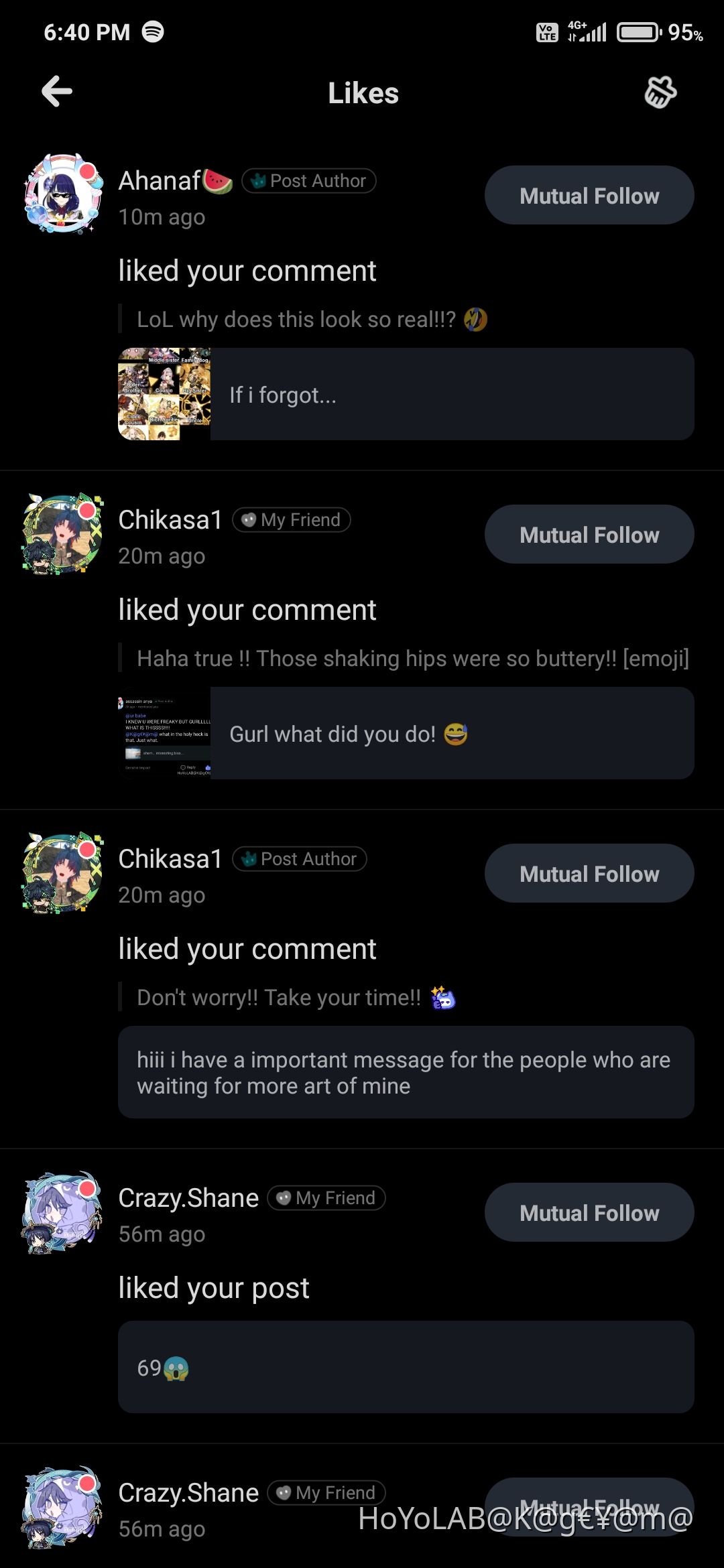Tap the My Friend badge beside Chikasa1
Image resolution: width=724 pixels, height=1568 pixels.
(x=292, y=520)
